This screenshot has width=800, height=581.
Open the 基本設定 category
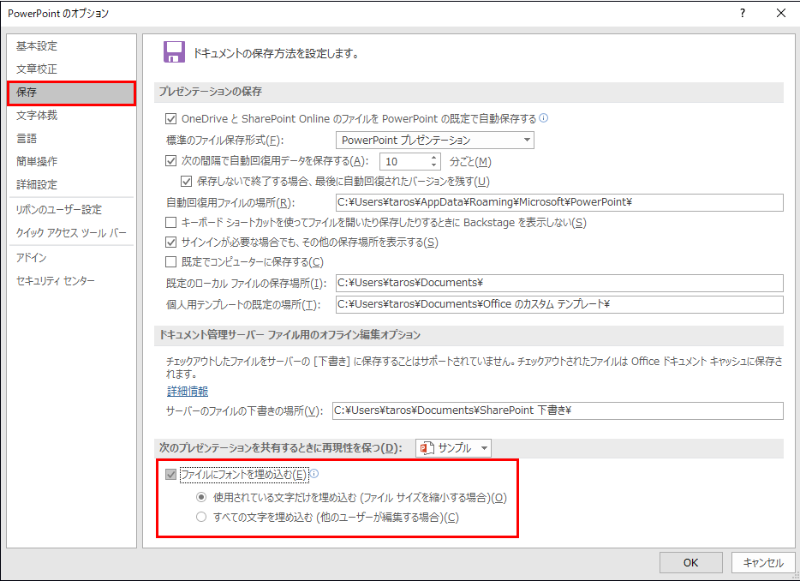click(x=37, y=46)
